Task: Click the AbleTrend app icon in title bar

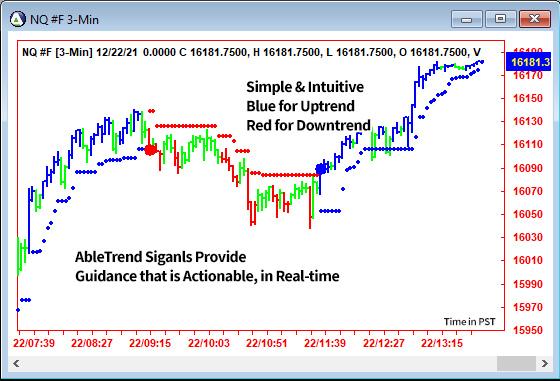Action: click(x=18, y=19)
